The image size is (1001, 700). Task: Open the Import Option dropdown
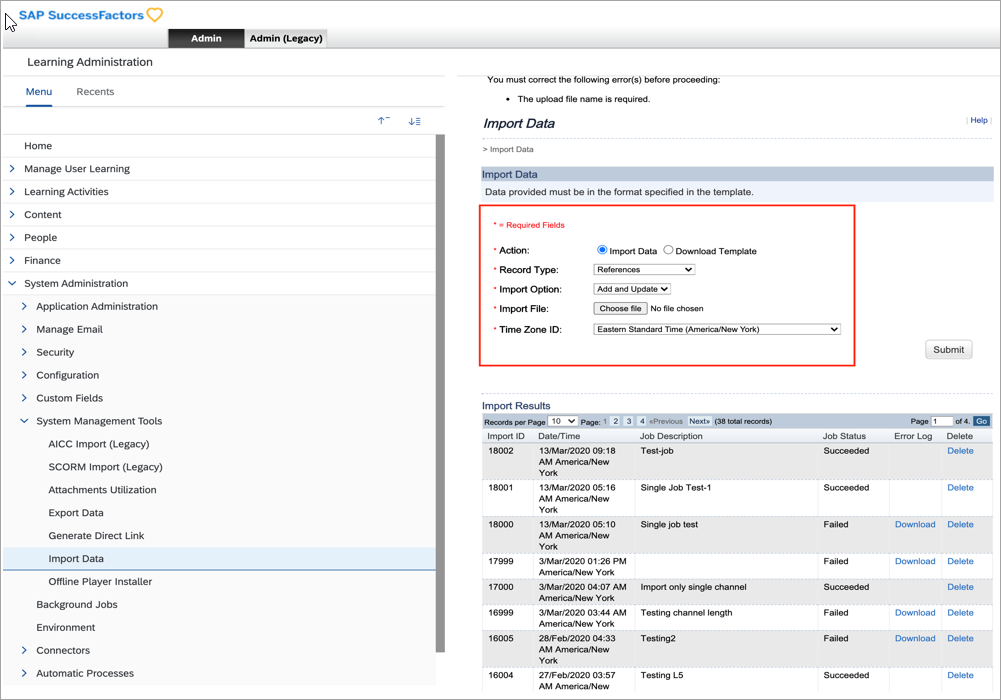pos(631,288)
